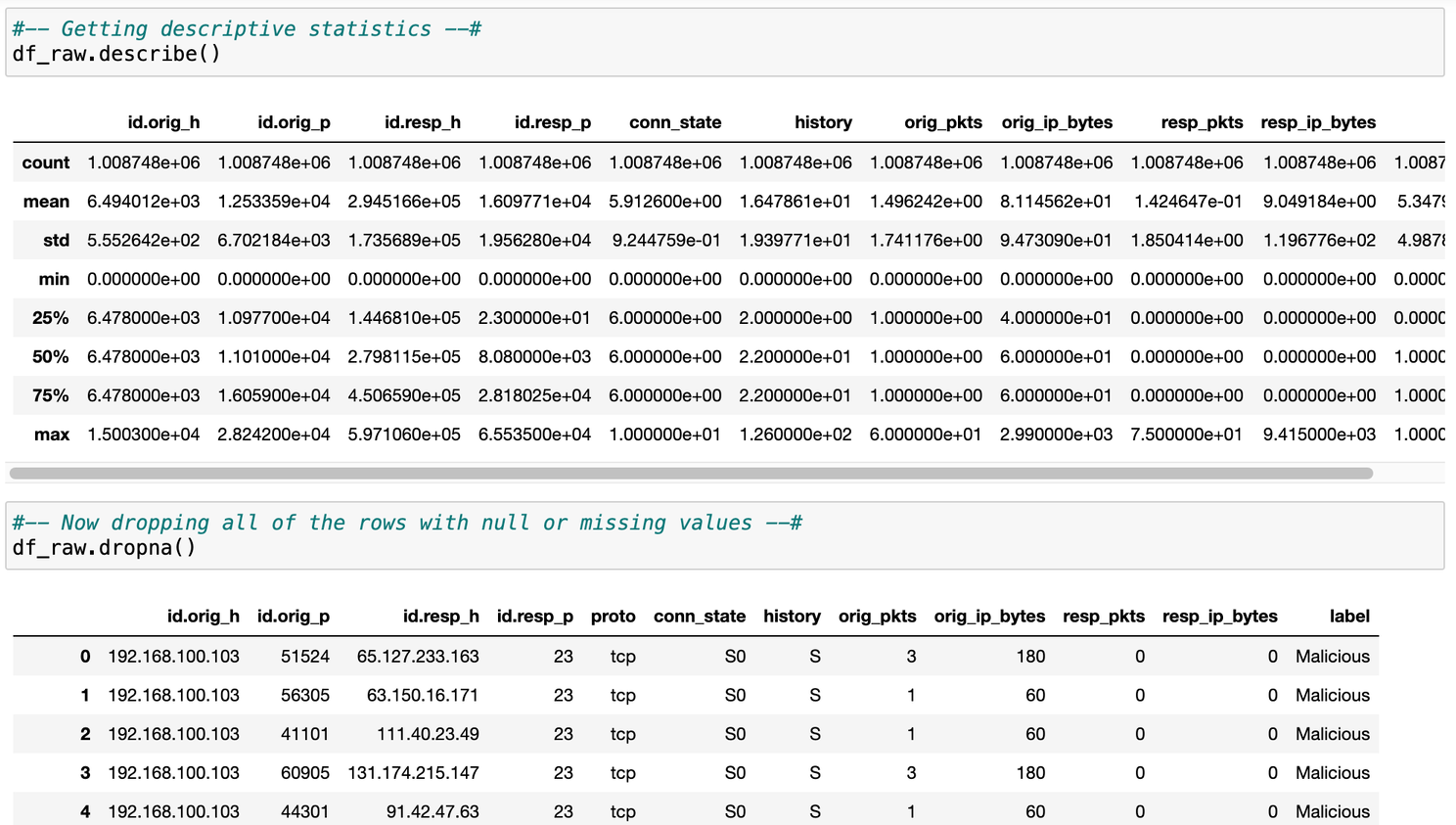Viewport: 1456px width, 825px height.
Task: Select the IP address 65.127.233.163 cell
Action: pos(418,657)
